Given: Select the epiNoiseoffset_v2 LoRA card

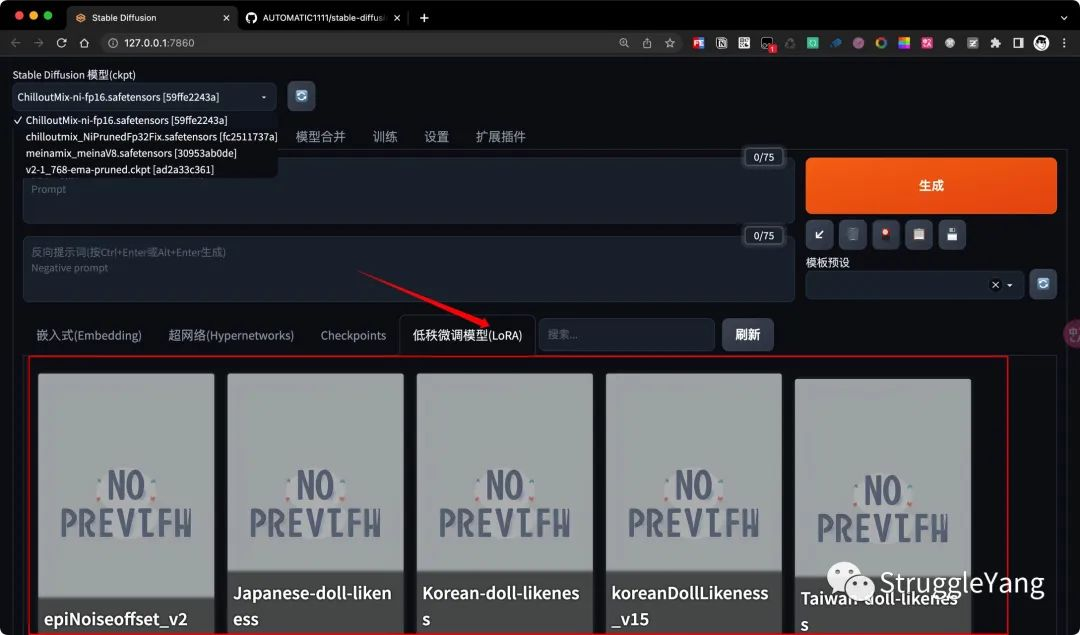Looking at the screenshot, I should click(126, 503).
